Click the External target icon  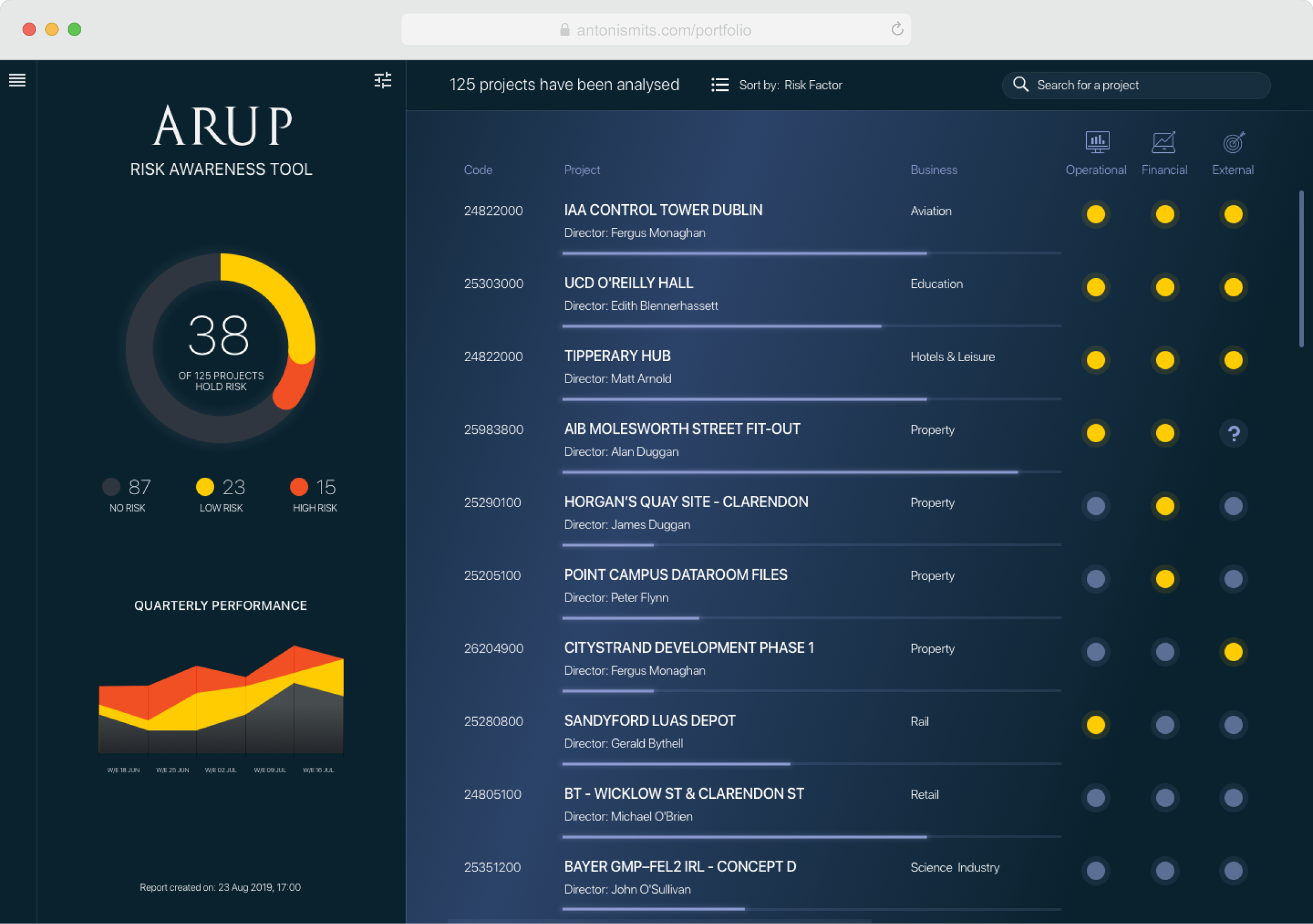(x=1233, y=142)
